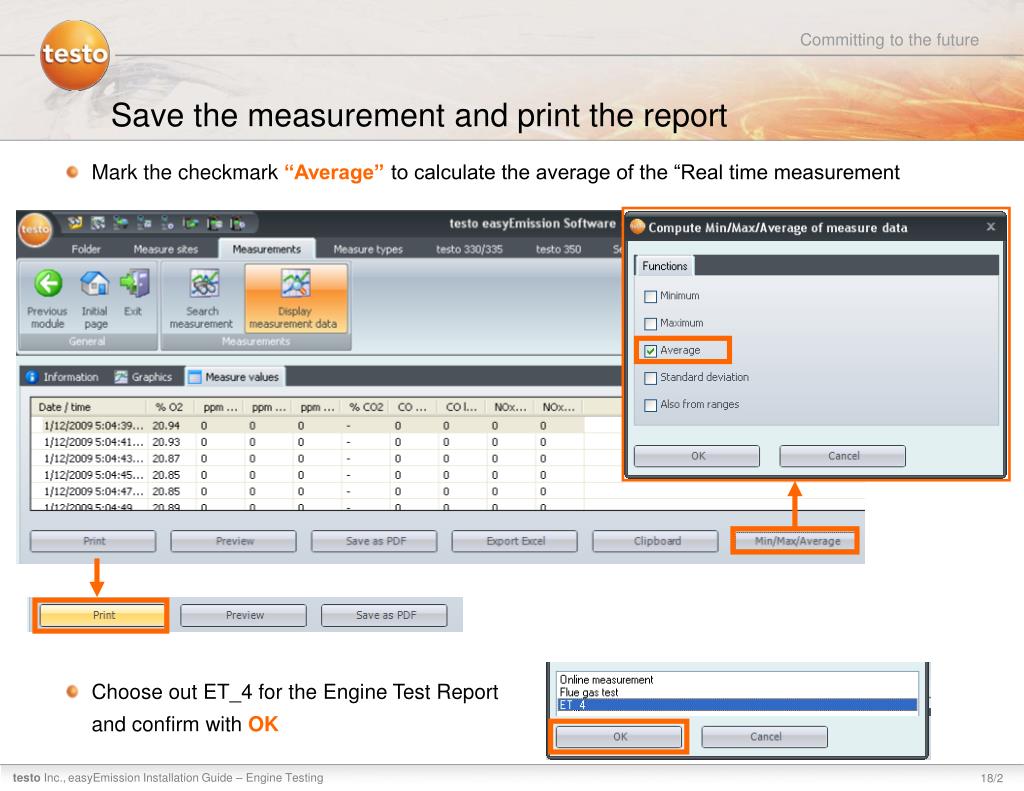Click the Clipboard button
The height and width of the screenshot is (791, 1024).
[x=656, y=541]
